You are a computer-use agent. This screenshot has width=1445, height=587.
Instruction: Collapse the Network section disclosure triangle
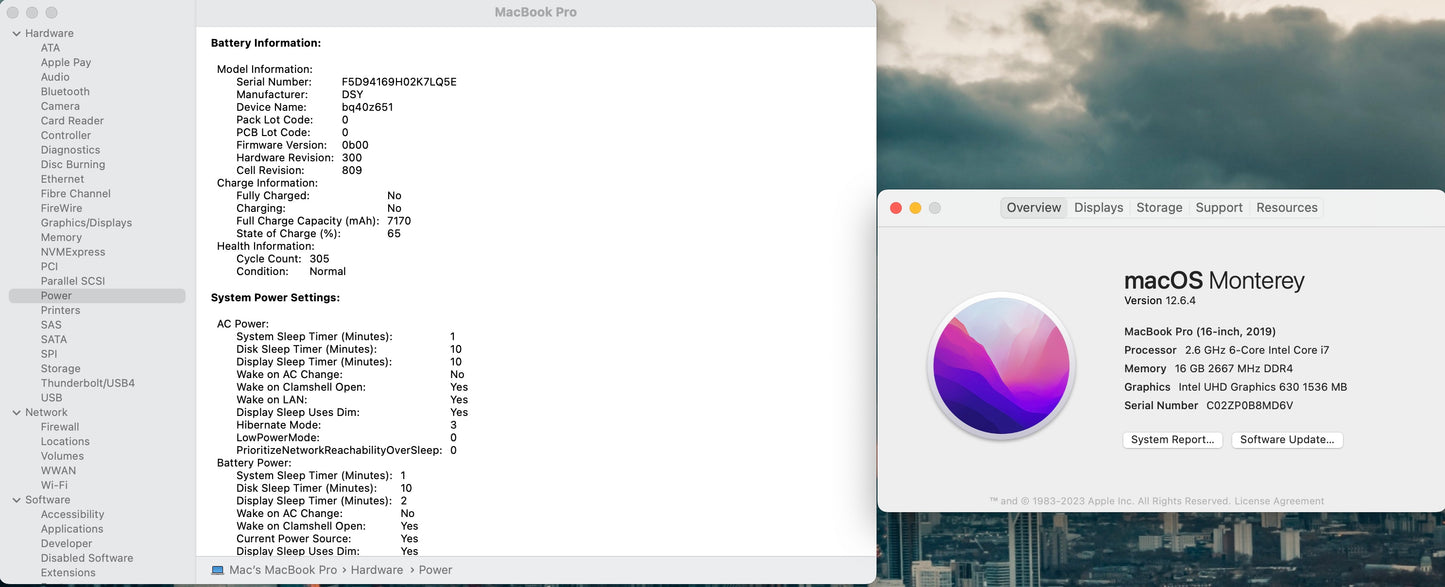(x=16, y=412)
